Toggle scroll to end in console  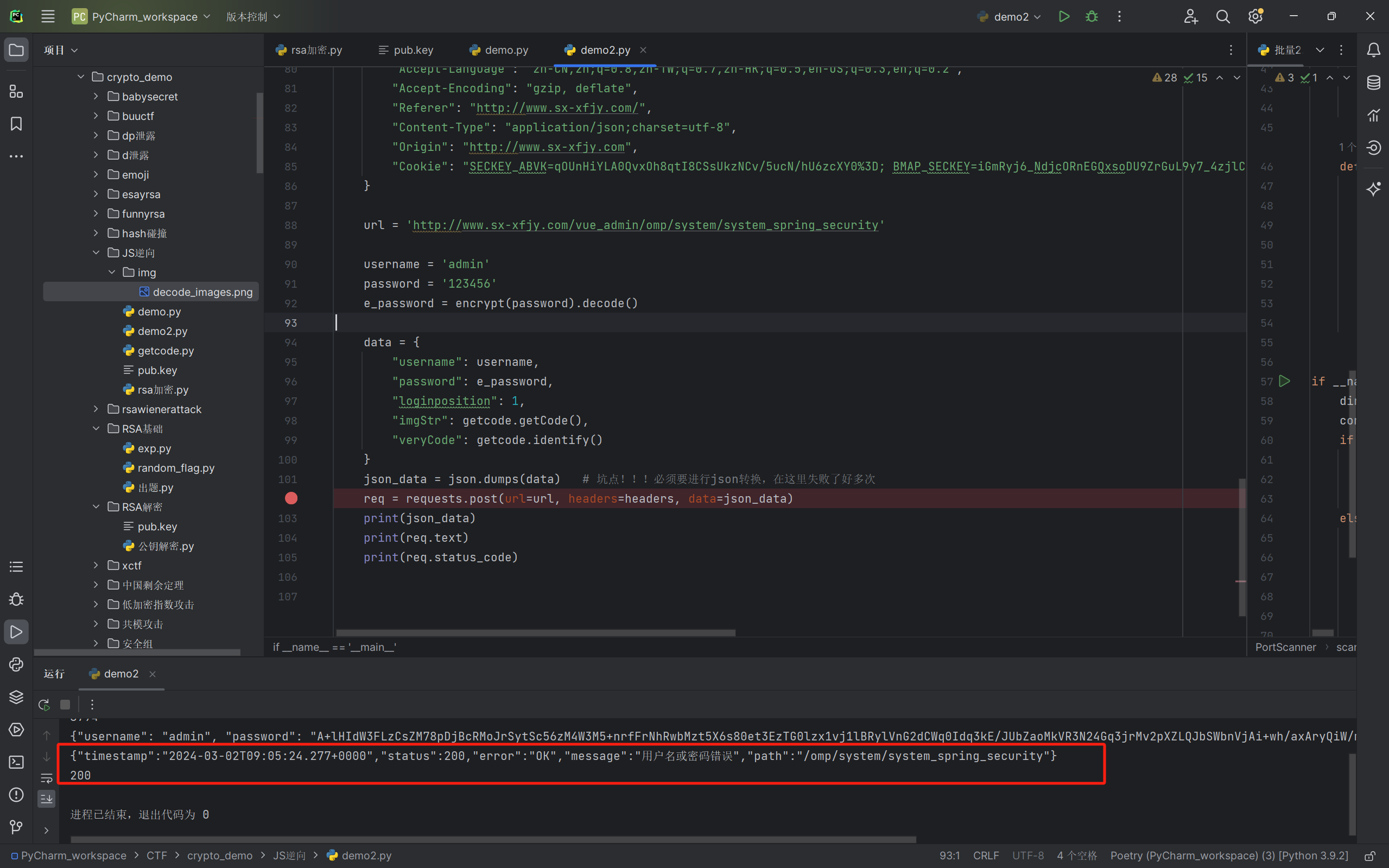[x=47, y=799]
